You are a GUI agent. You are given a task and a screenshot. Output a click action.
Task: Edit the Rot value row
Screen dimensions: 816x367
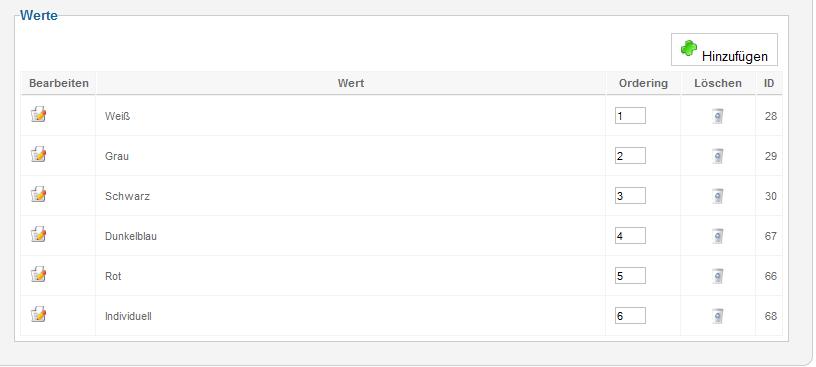click(39, 274)
